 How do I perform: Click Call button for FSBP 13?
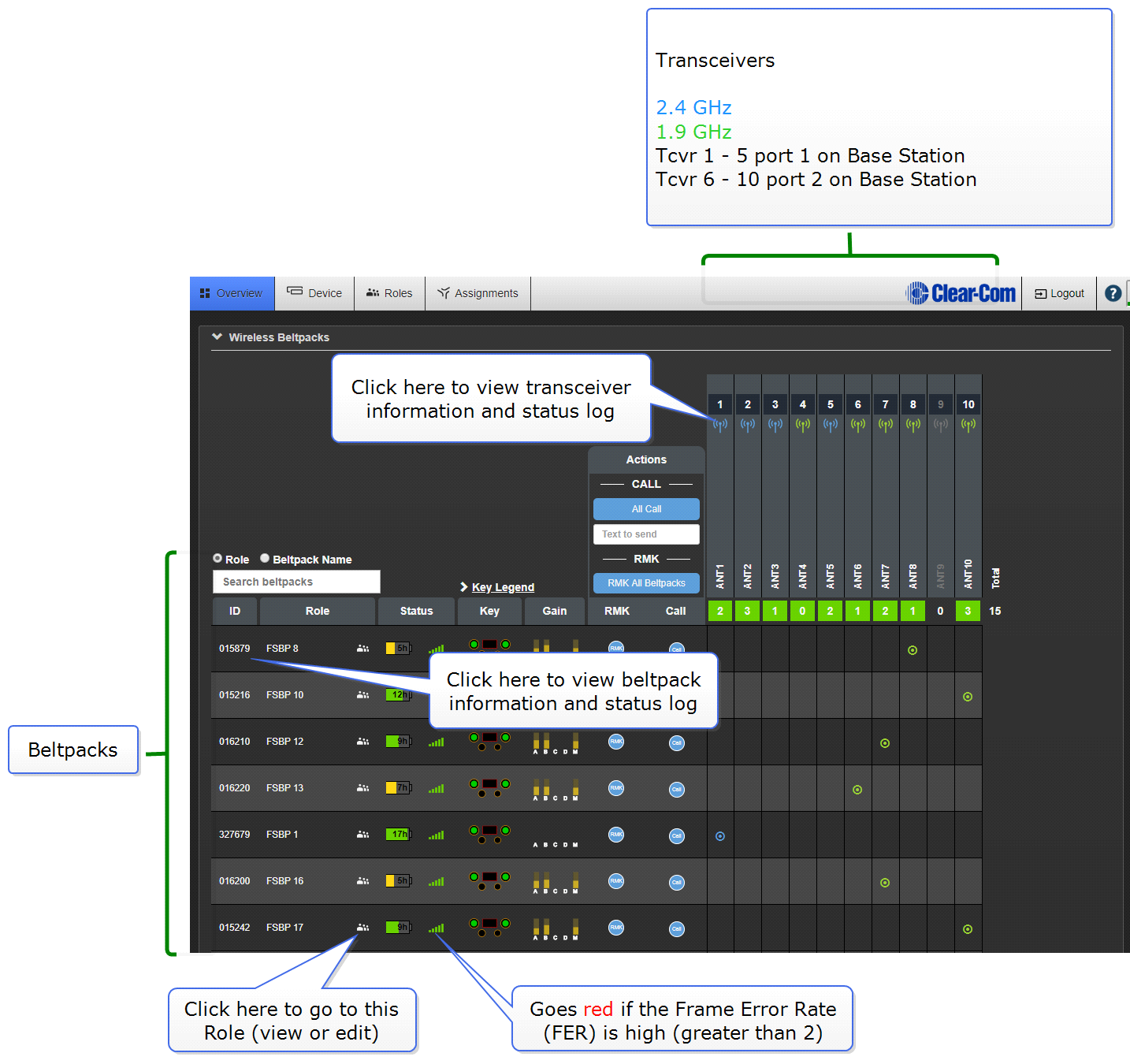click(677, 789)
